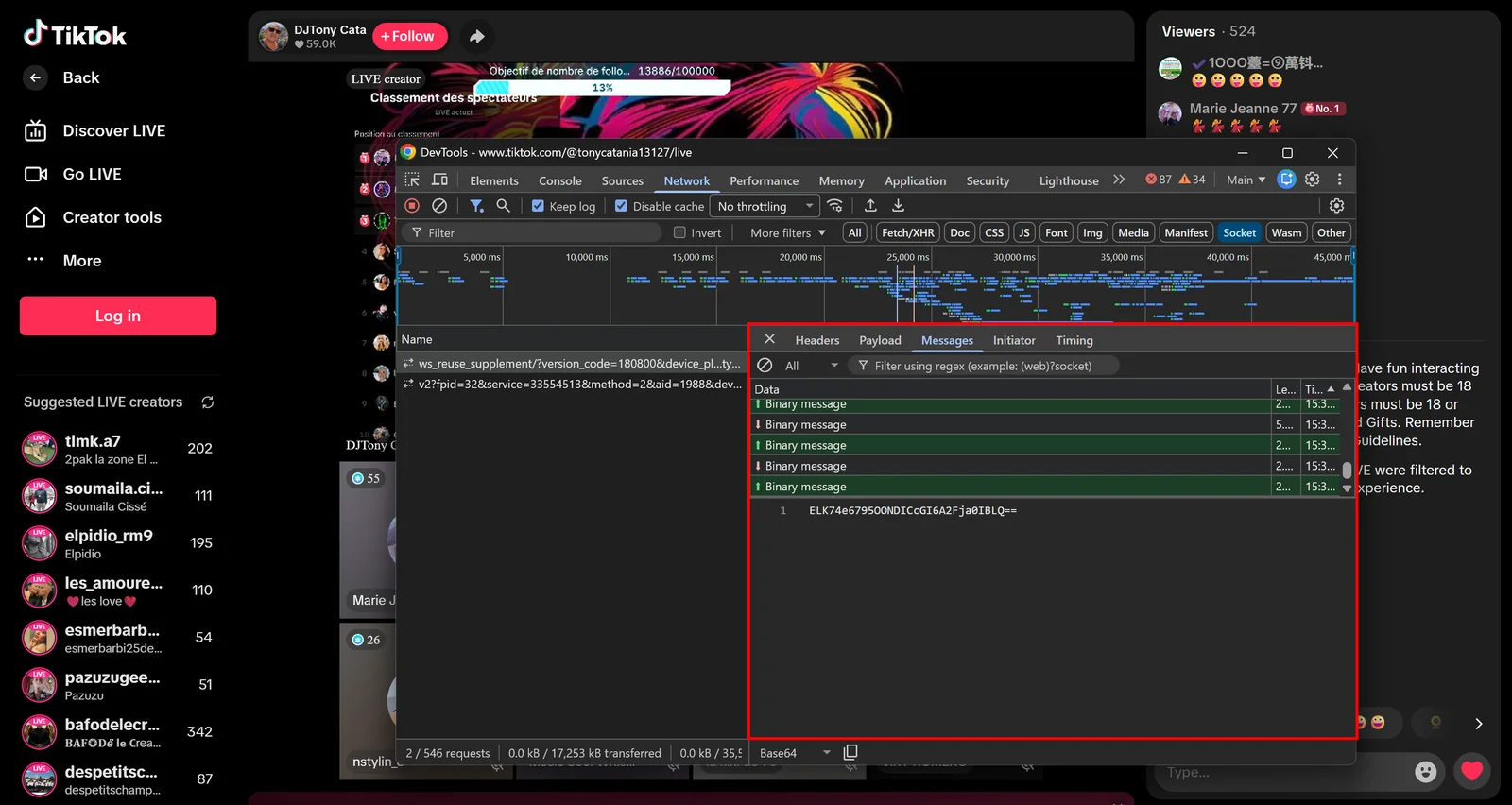Toggle the Keep log checkbox
This screenshot has height=805, width=1512.
tap(538, 206)
